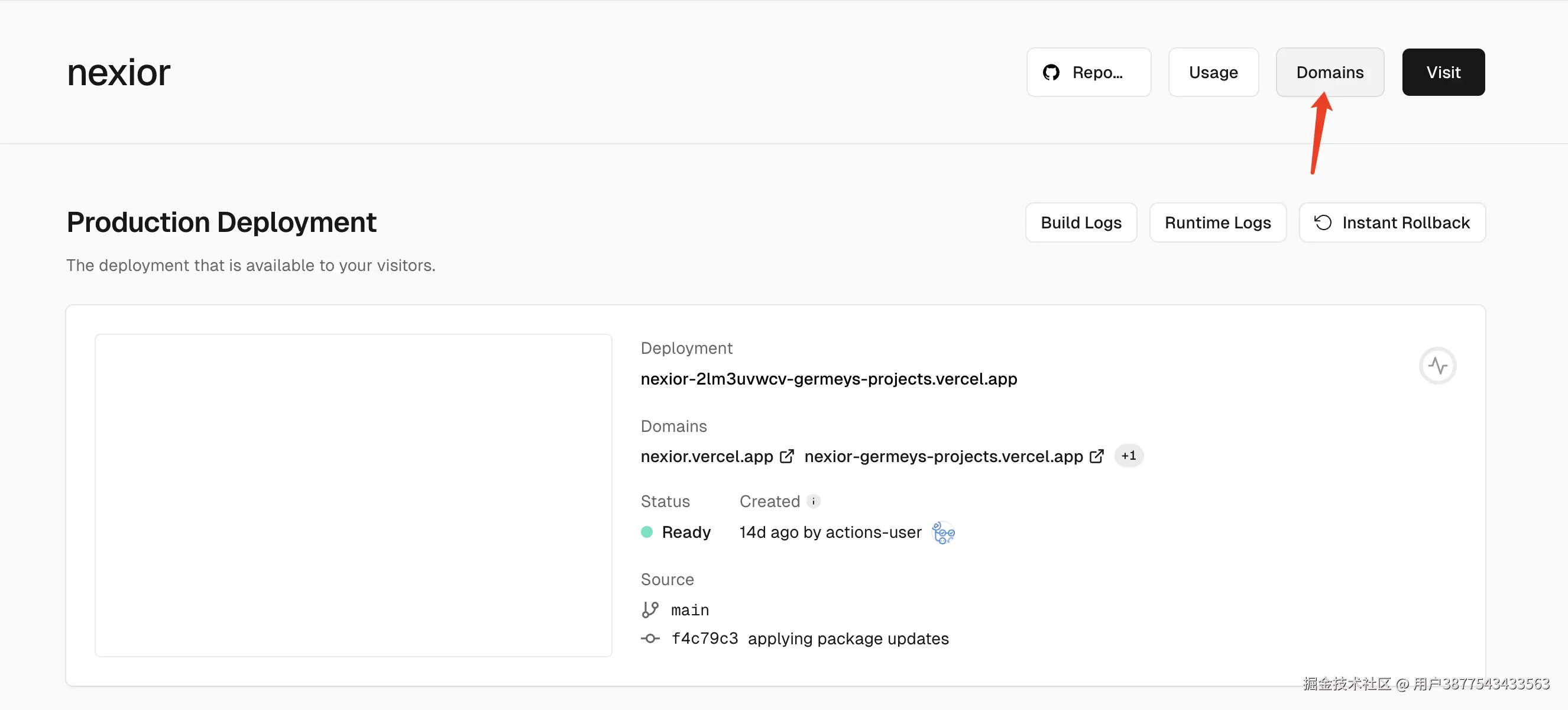
Task: Open nexior.vercel.app external link icon
Action: 786,456
